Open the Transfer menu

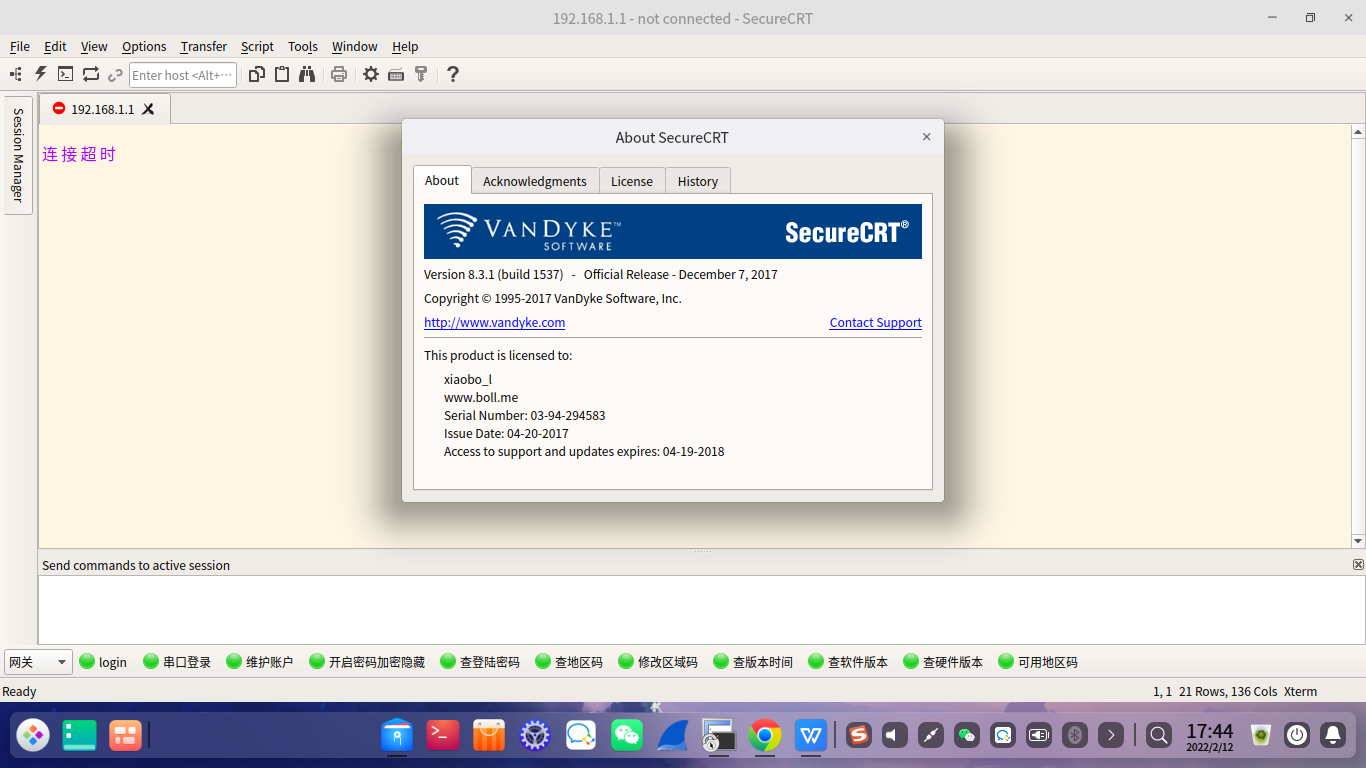(204, 46)
